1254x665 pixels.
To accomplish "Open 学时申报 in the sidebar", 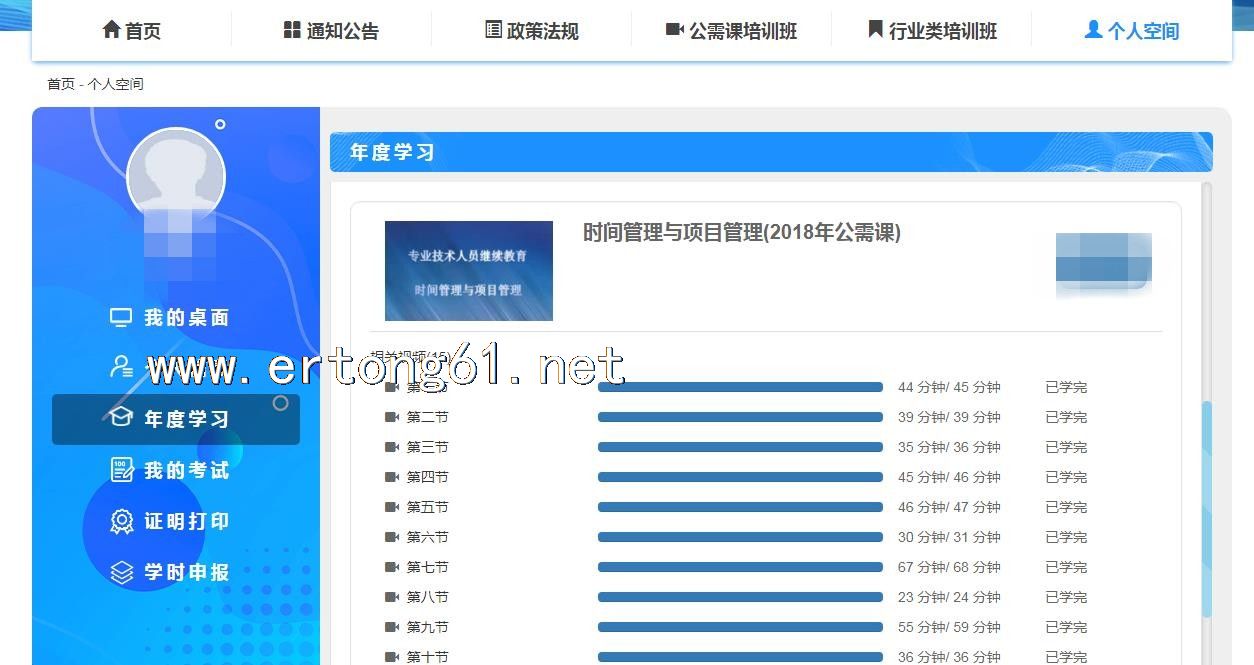I will coord(186,572).
